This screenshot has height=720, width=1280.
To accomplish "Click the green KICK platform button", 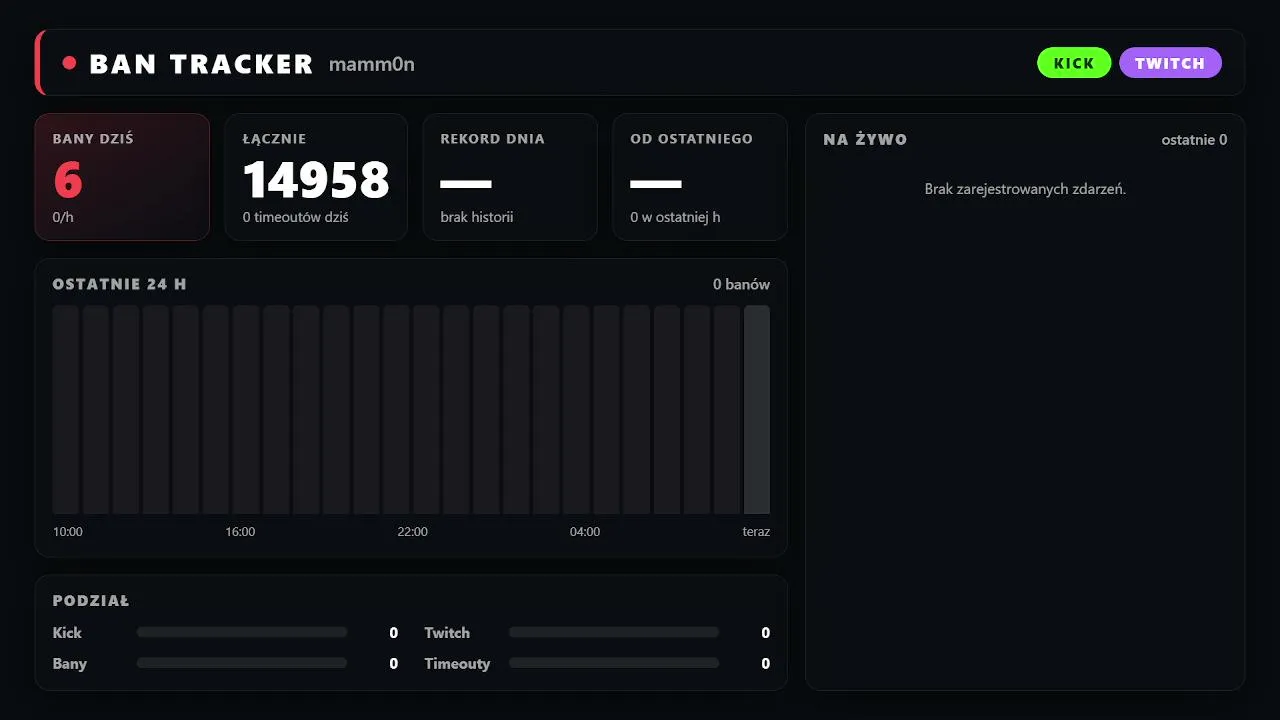I will pyautogui.click(x=1074, y=63).
